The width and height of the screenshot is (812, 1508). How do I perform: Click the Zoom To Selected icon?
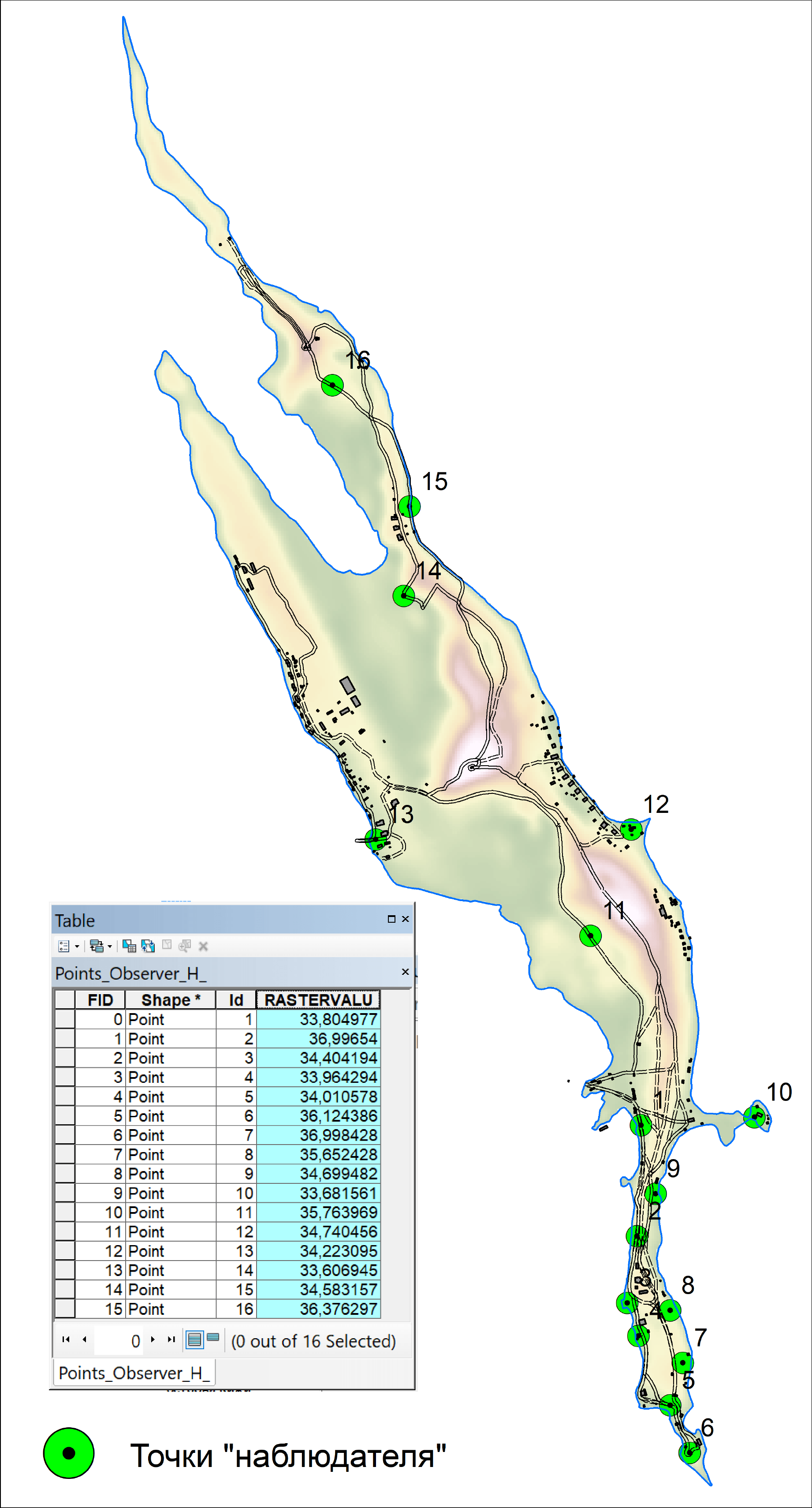click(185, 946)
